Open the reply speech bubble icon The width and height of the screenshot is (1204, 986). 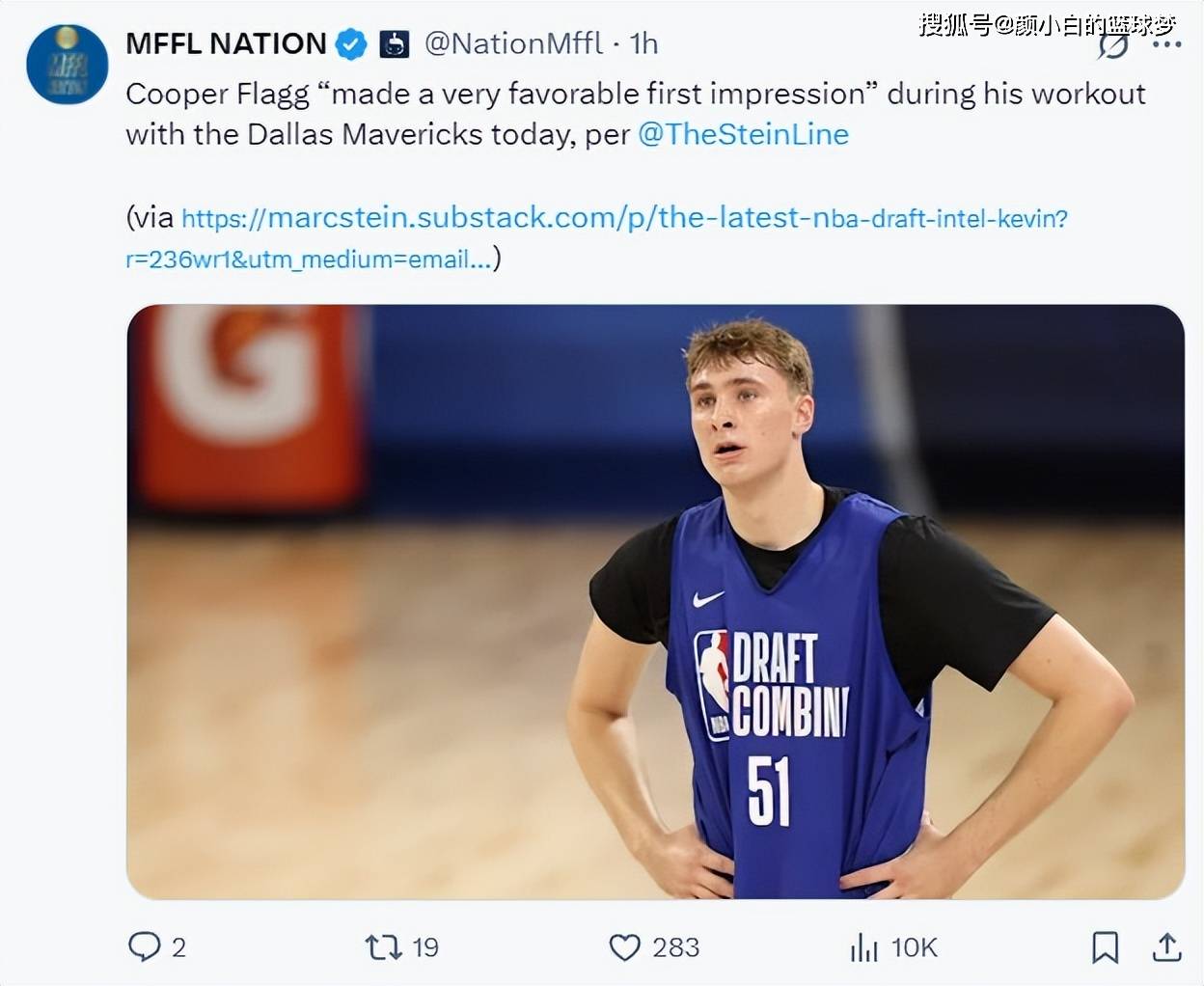click(144, 946)
